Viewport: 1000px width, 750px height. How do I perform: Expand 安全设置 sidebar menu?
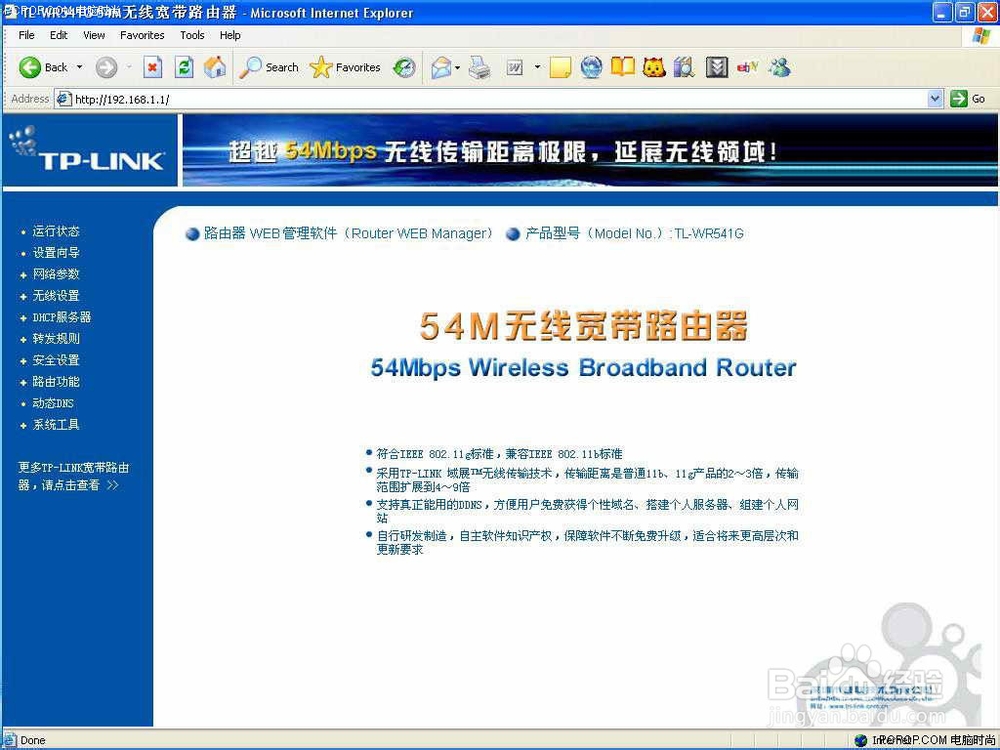(56, 360)
